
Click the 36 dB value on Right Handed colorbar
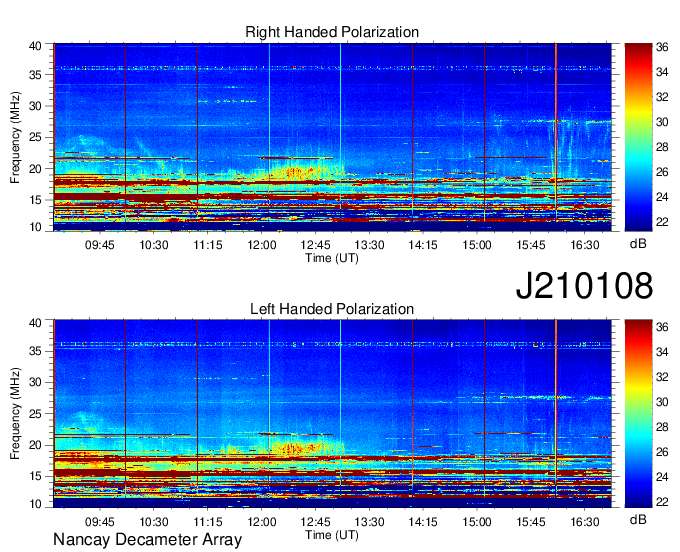662,47
